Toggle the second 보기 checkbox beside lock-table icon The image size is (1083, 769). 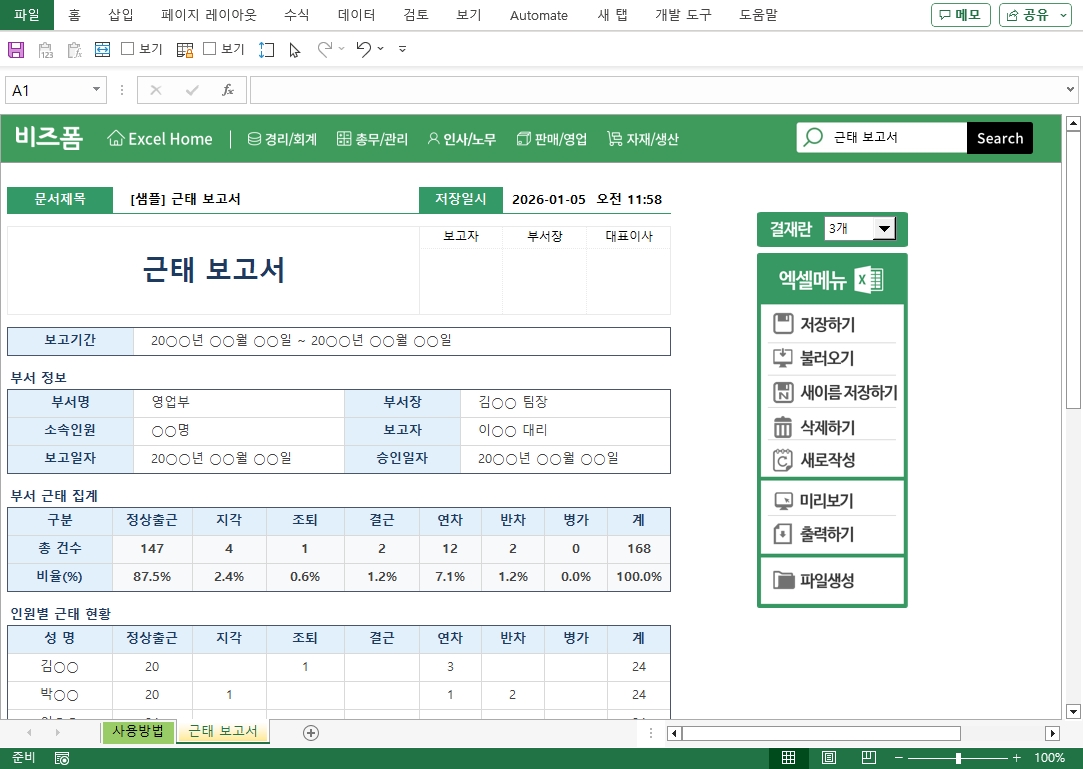coord(210,49)
